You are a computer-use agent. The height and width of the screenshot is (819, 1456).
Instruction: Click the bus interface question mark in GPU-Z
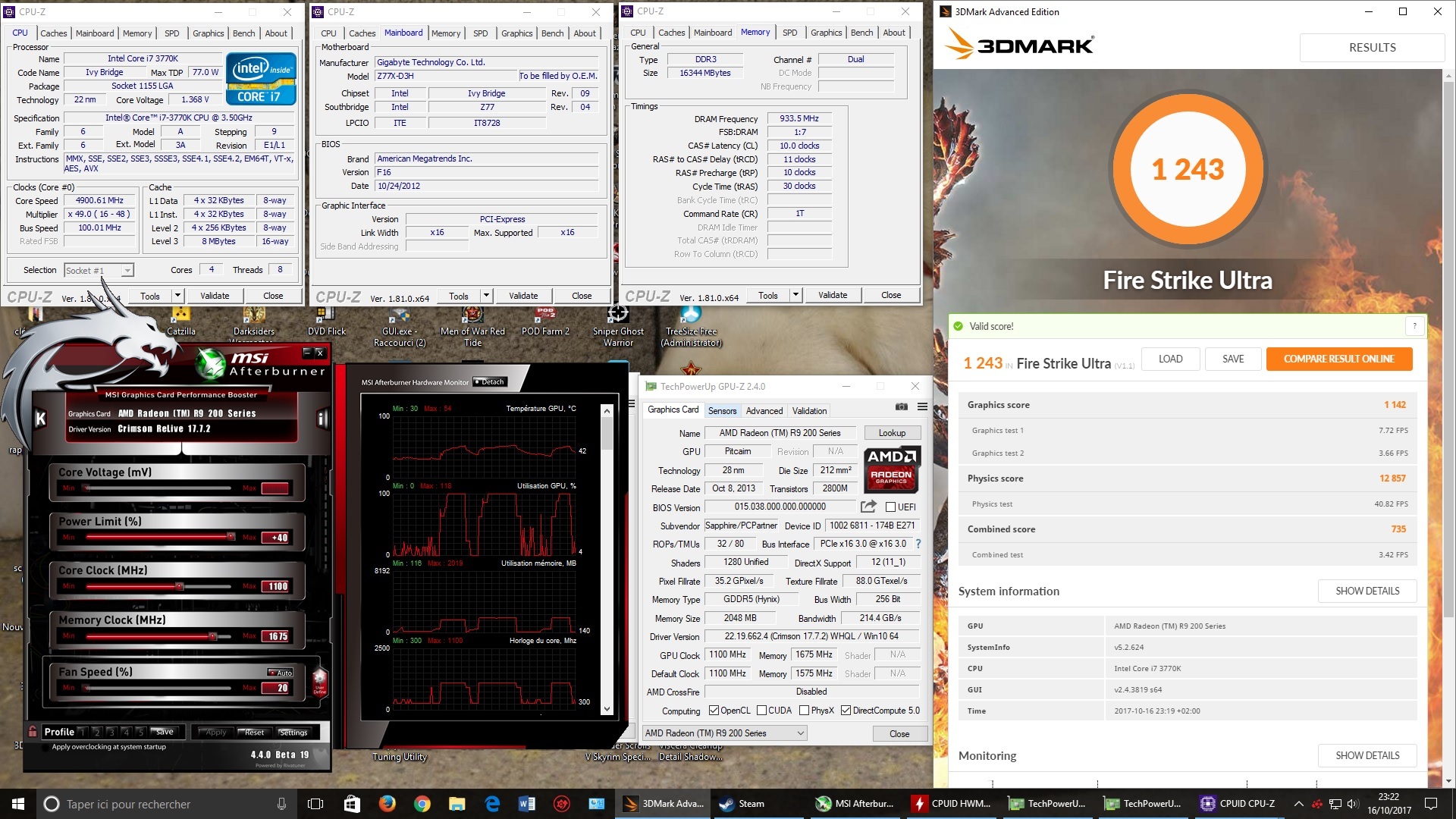click(918, 544)
